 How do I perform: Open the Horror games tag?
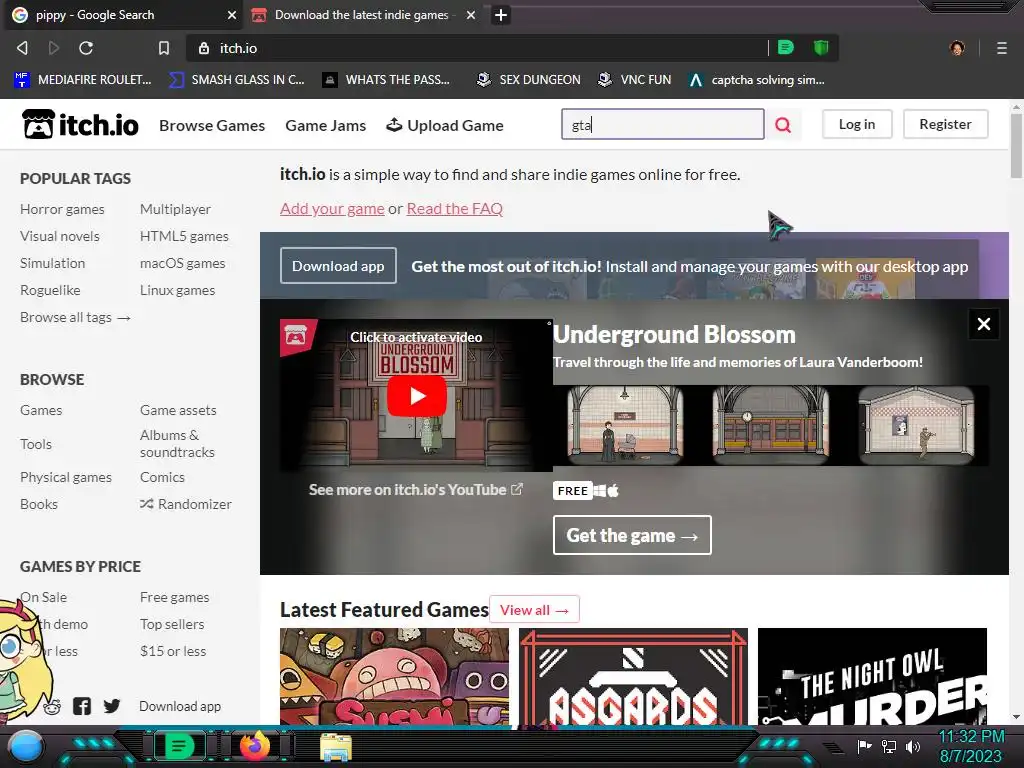(62, 209)
